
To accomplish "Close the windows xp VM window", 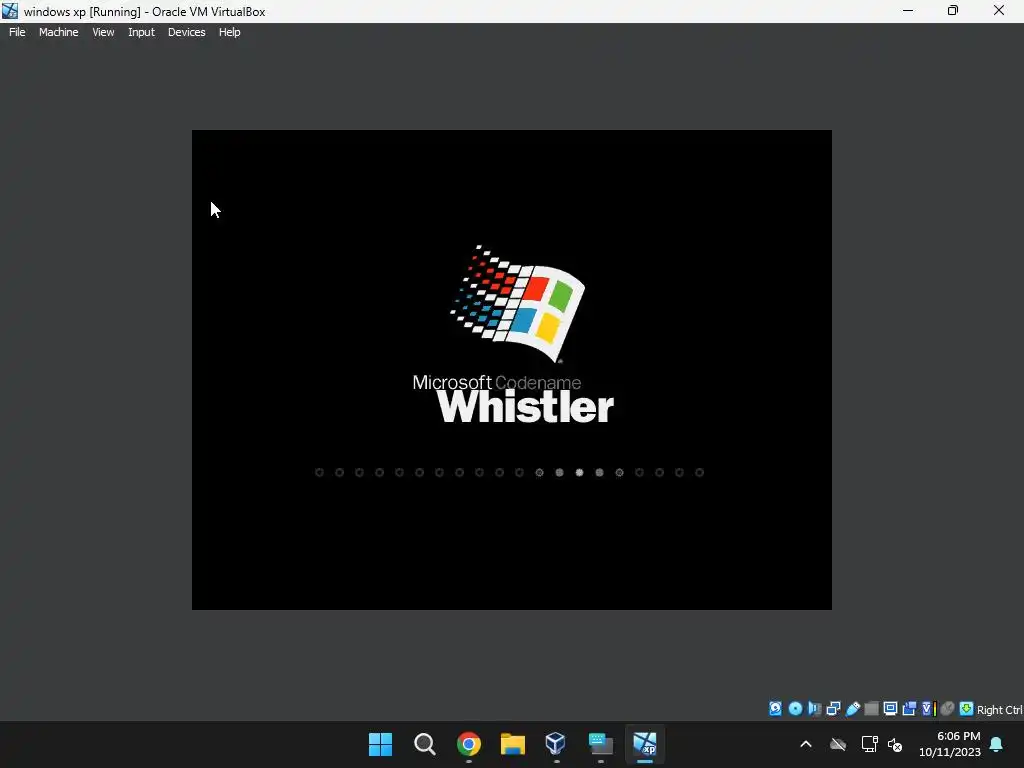I will (x=999, y=10).
